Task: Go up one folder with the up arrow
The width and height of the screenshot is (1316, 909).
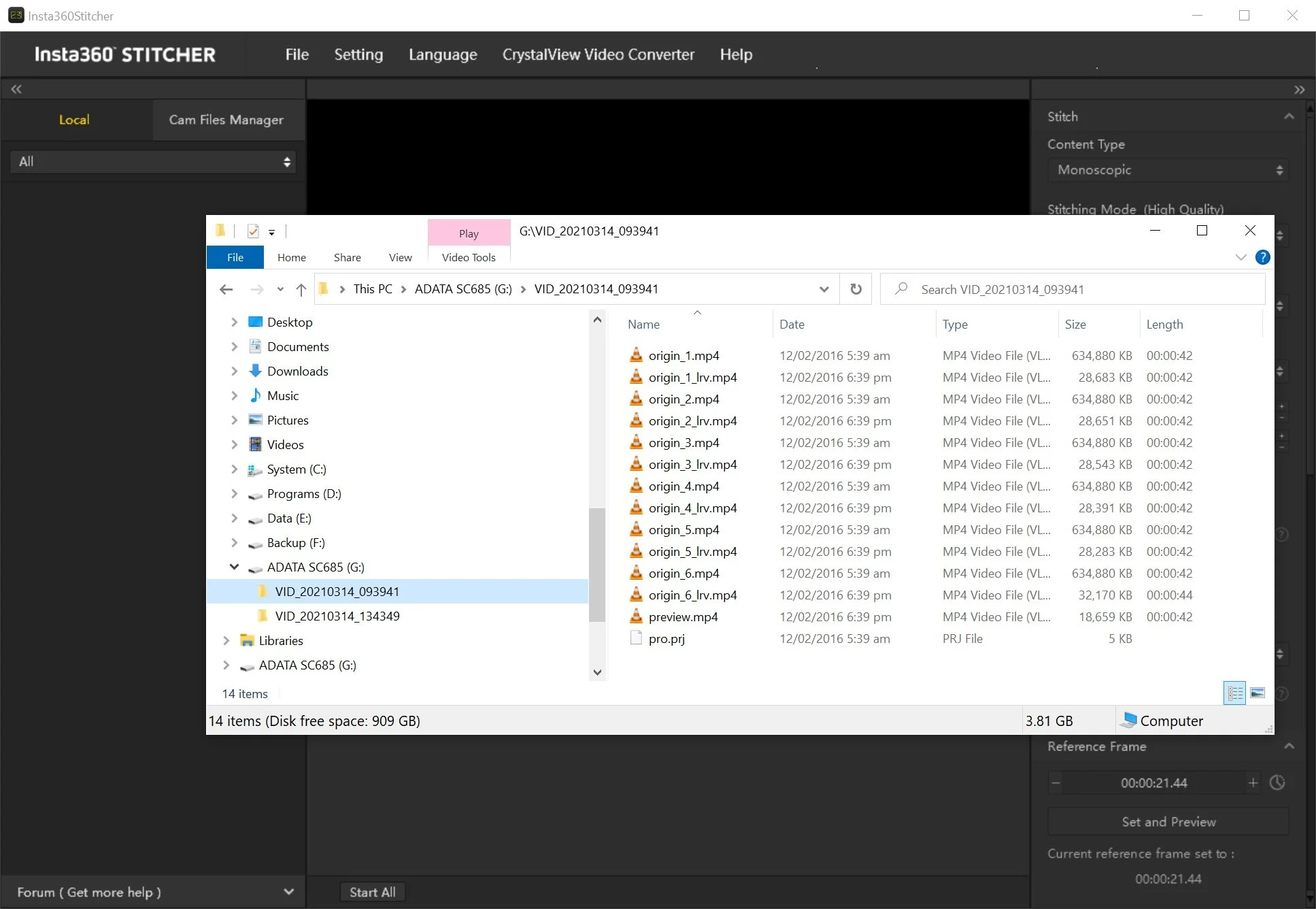Action: tap(301, 289)
